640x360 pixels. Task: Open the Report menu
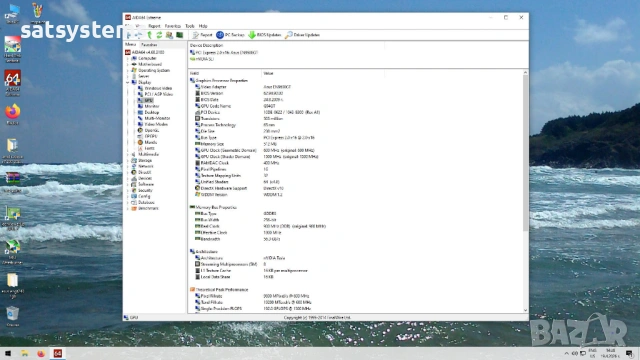click(154, 26)
